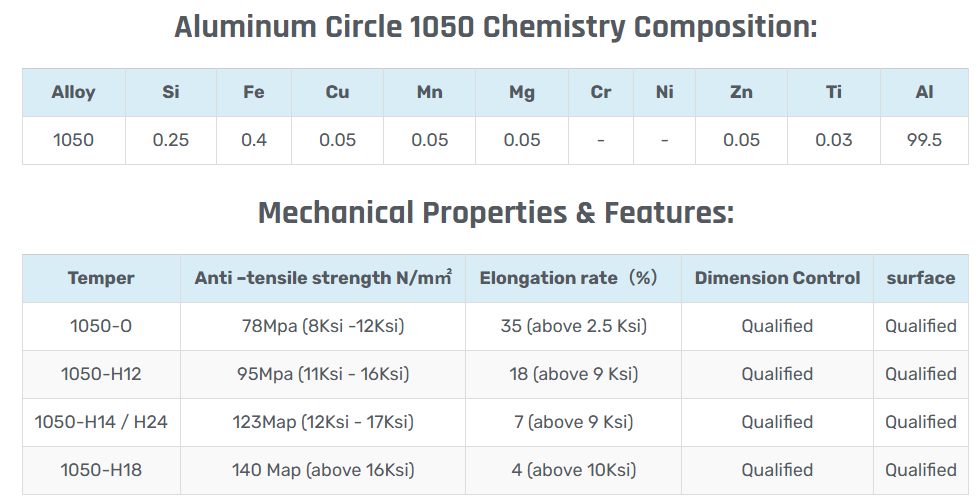Select the Alloy column header
Viewport: 980px width, 501px height.
pos(73,92)
